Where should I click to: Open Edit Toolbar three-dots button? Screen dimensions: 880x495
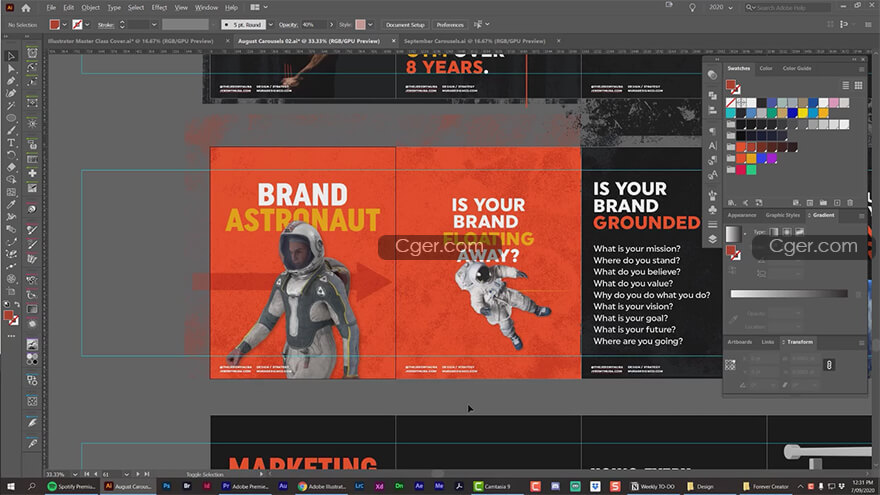coord(11,336)
